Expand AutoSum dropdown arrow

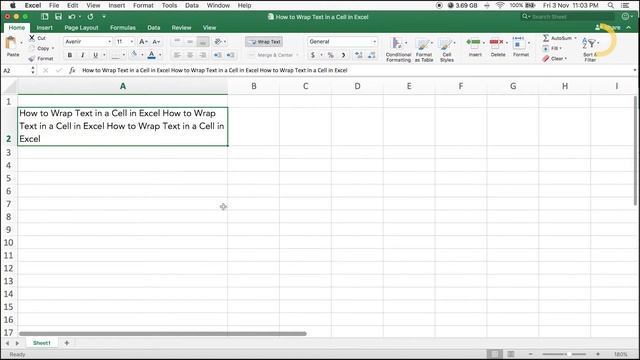[576, 38]
